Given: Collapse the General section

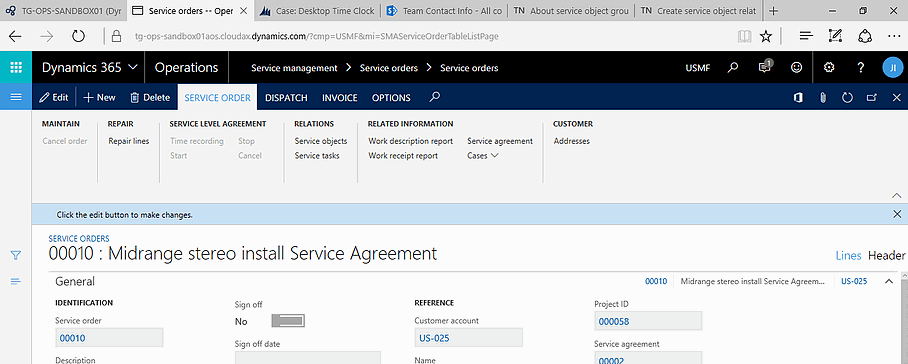Looking at the screenshot, I should pos(889,281).
